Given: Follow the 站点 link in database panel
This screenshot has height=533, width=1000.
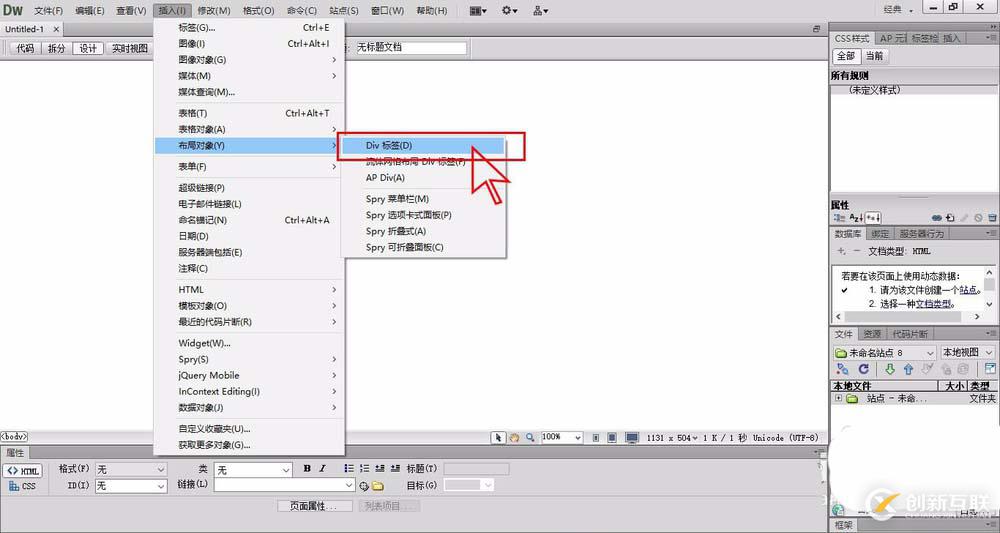Looking at the screenshot, I should click(x=968, y=289).
